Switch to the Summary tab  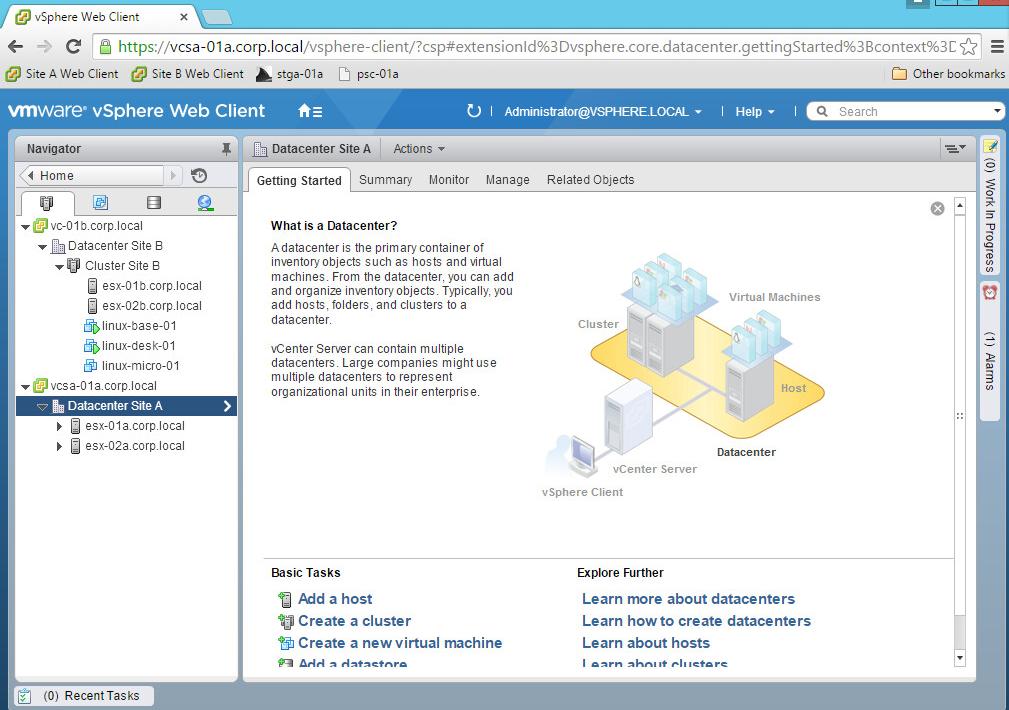coord(385,180)
